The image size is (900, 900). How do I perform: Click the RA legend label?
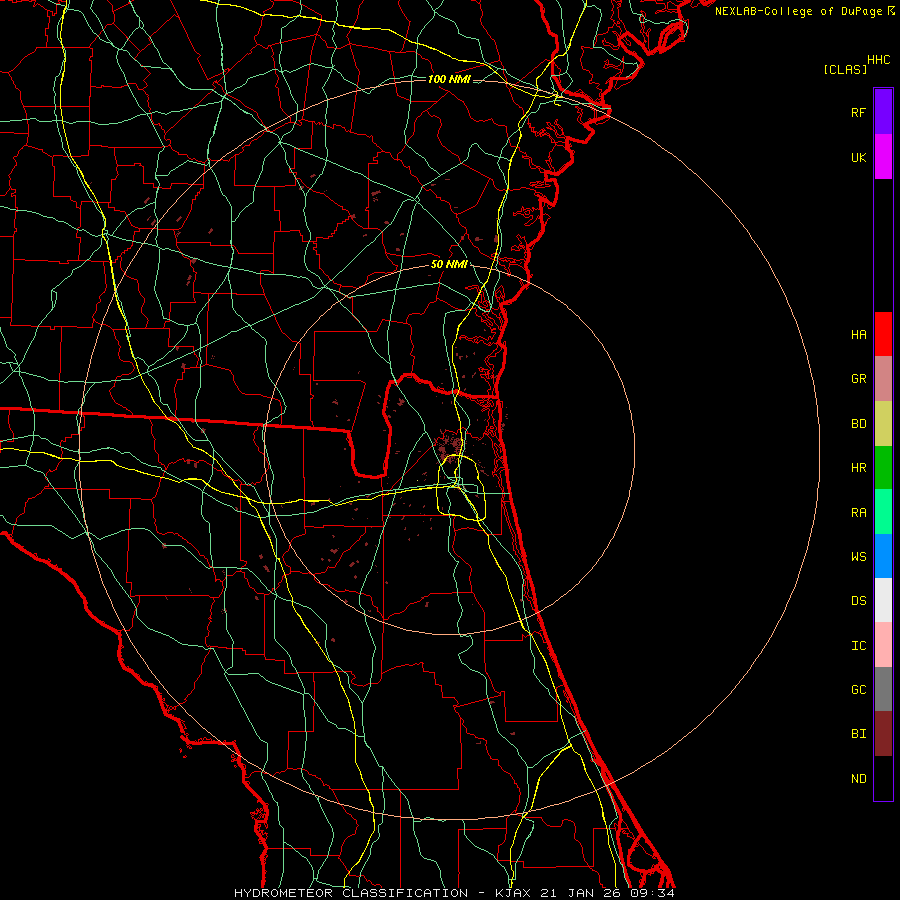858,513
